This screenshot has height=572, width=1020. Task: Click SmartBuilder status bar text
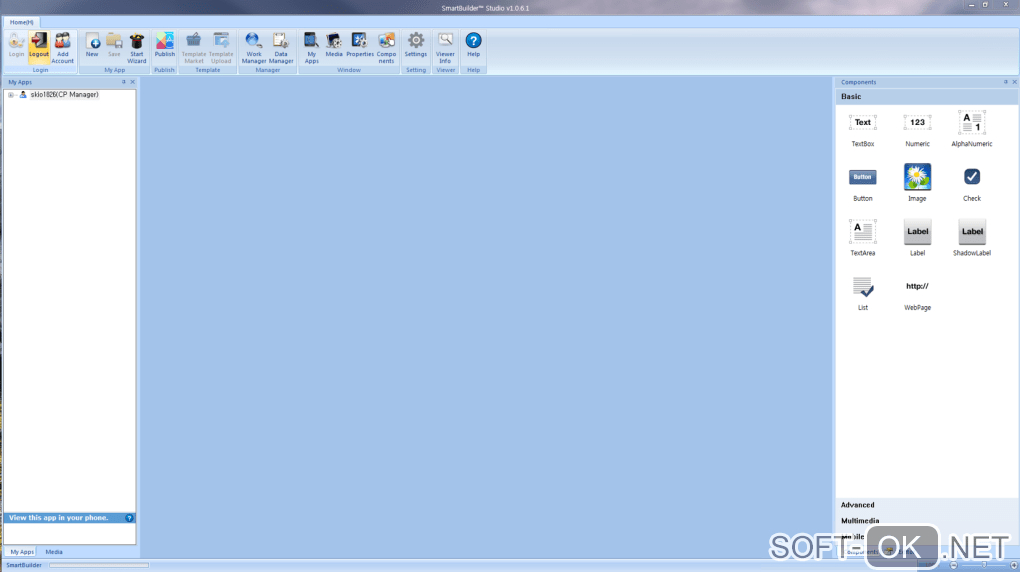click(x=24, y=565)
